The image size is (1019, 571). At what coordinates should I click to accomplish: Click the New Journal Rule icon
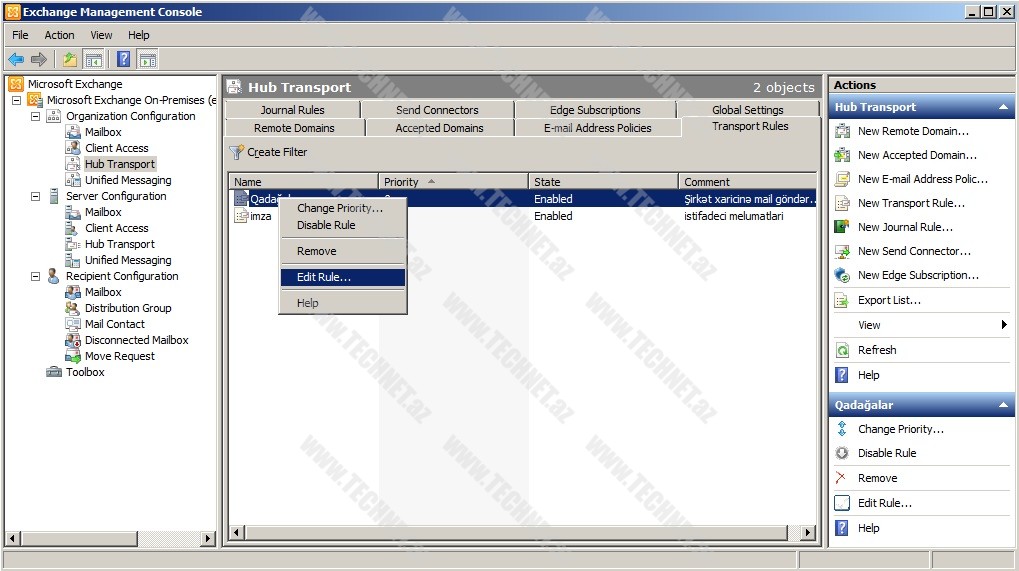[842, 227]
